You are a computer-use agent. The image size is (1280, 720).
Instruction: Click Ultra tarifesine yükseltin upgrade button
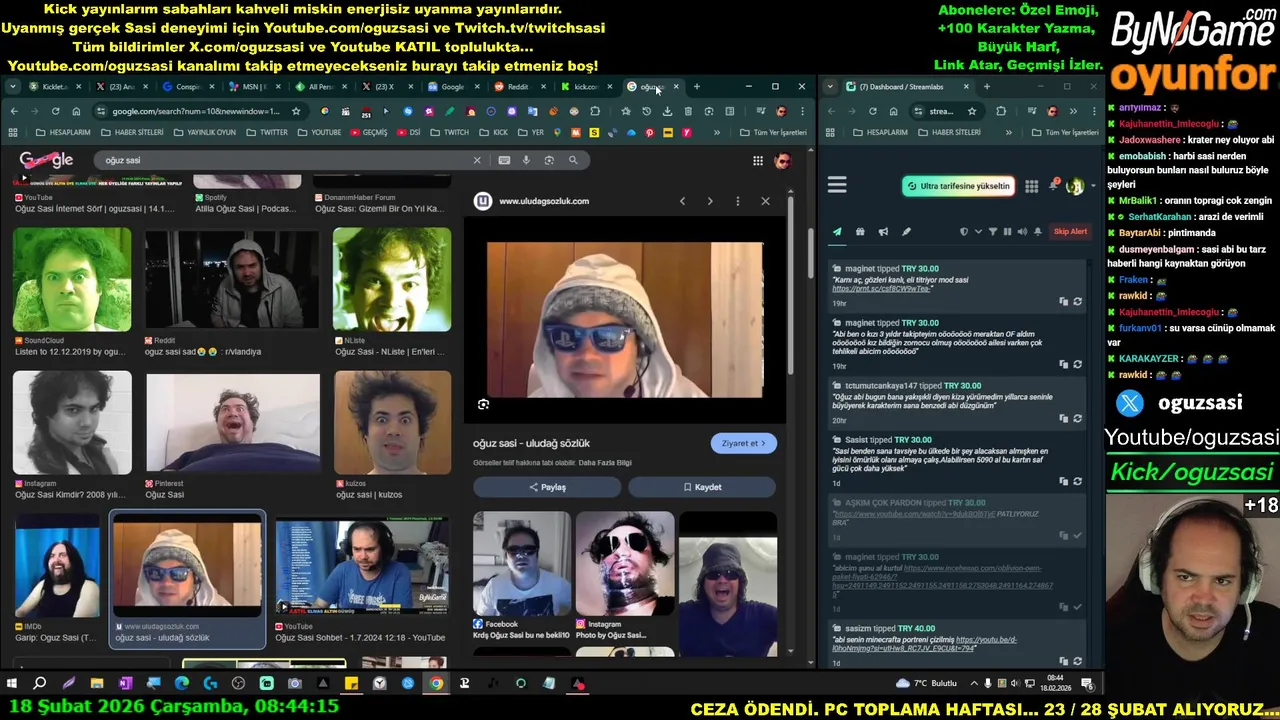pyautogui.click(x=958, y=186)
